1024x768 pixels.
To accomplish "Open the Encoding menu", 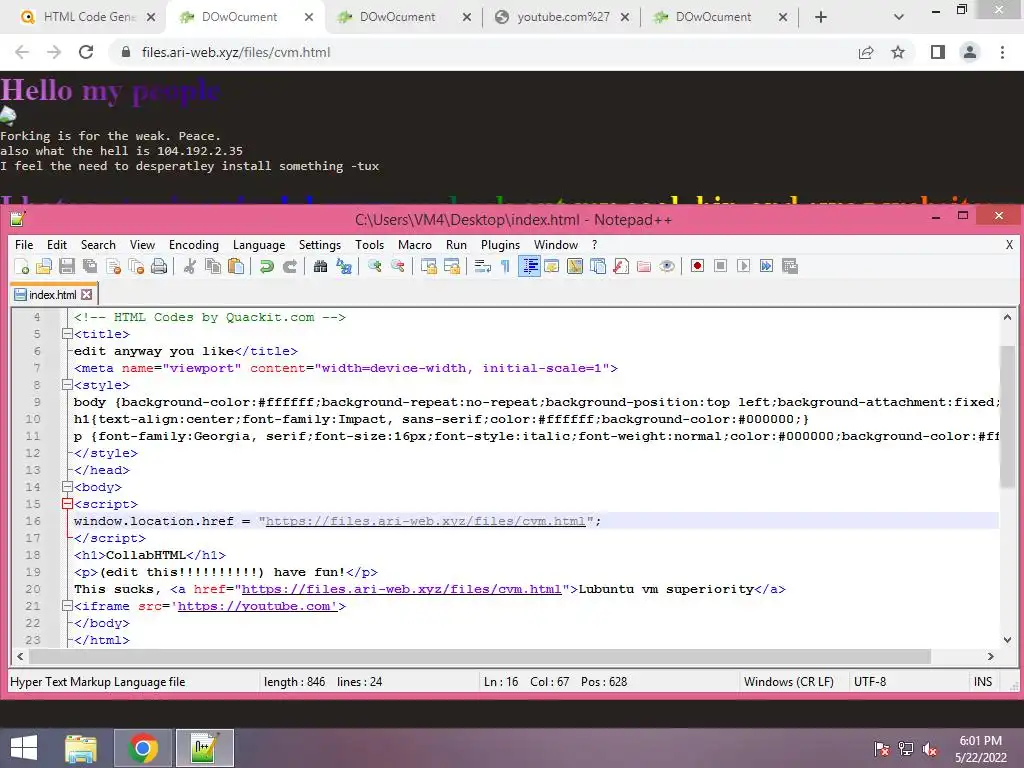I will (x=194, y=245).
